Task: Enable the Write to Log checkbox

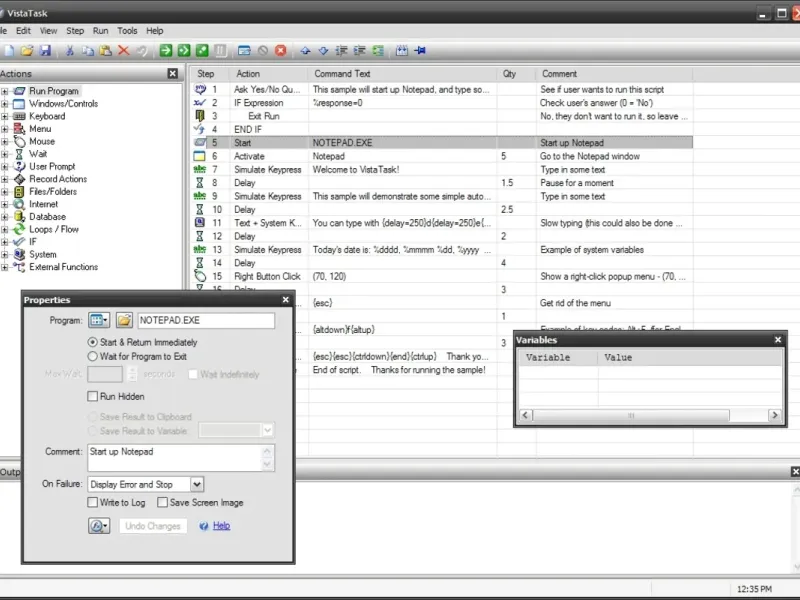Action: (x=92, y=502)
